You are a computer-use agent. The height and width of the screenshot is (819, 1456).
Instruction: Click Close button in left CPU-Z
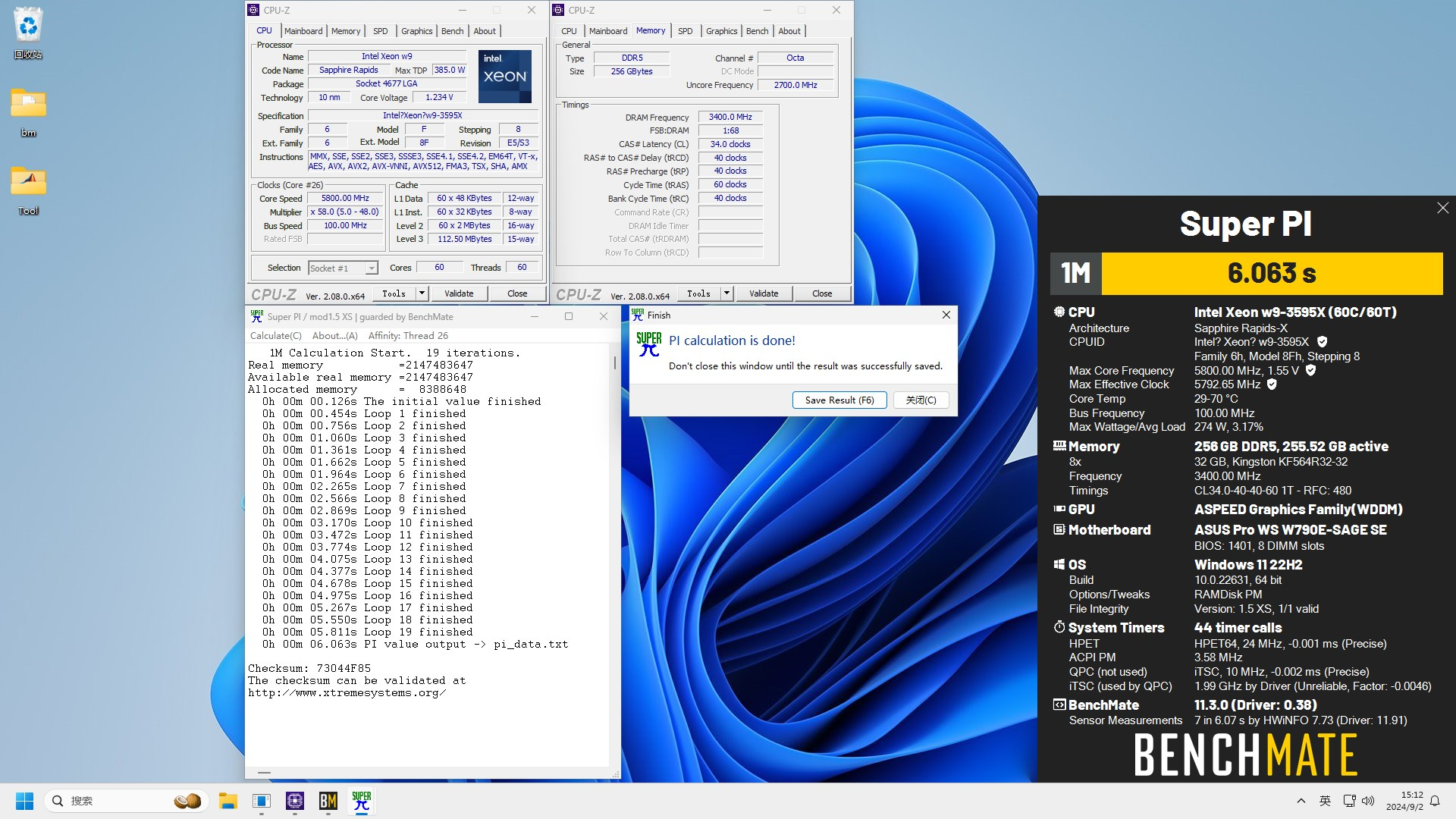point(517,293)
